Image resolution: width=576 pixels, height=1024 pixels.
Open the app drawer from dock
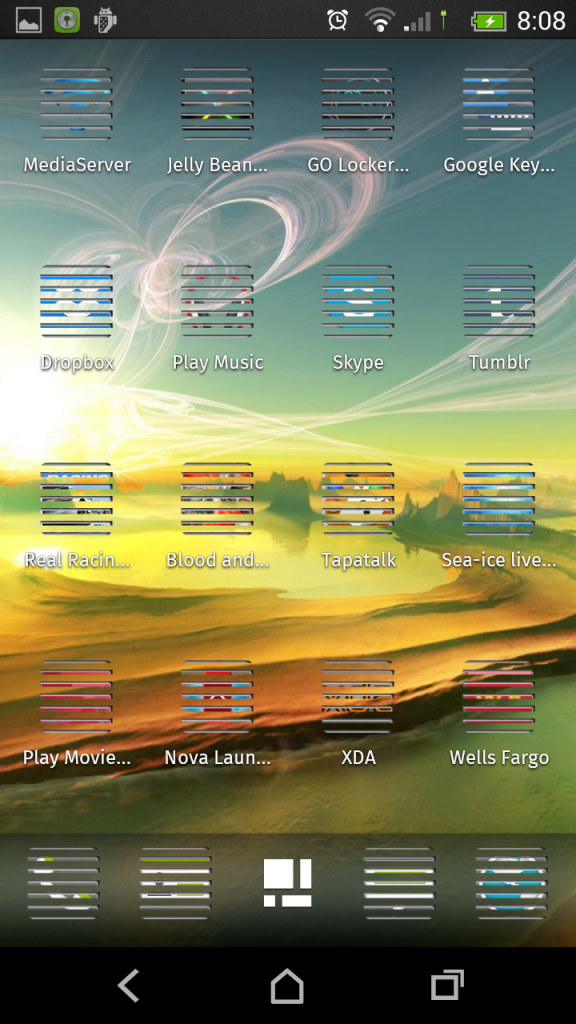[287, 882]
